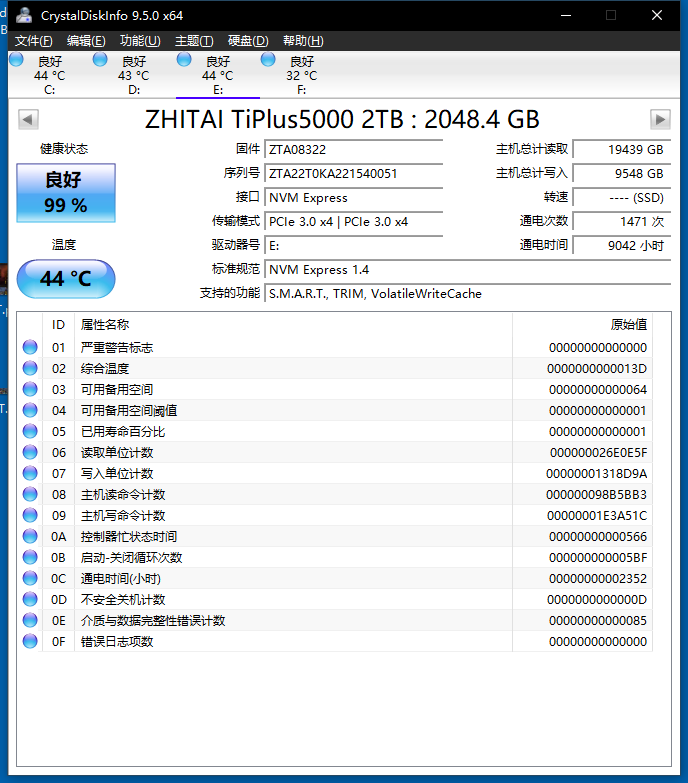The width and height of the screenshot is (688, 783).
Task: Click the raw value 0000000002352
Action: point(598,579)
